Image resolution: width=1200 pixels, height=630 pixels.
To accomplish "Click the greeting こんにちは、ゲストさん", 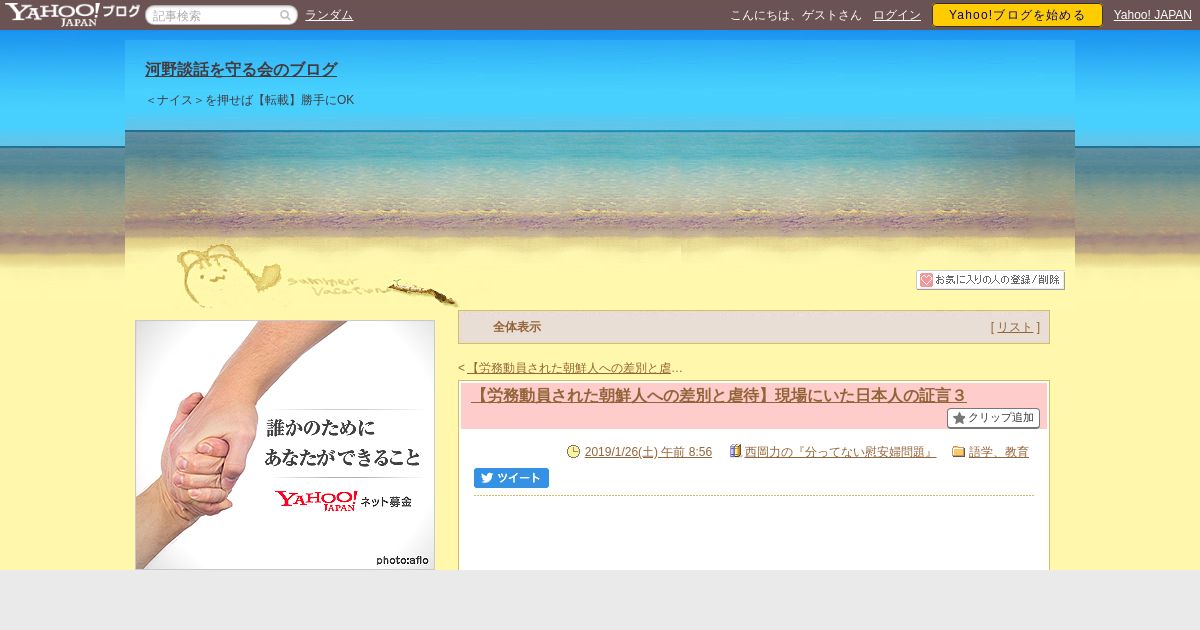I will coord(796,15).
